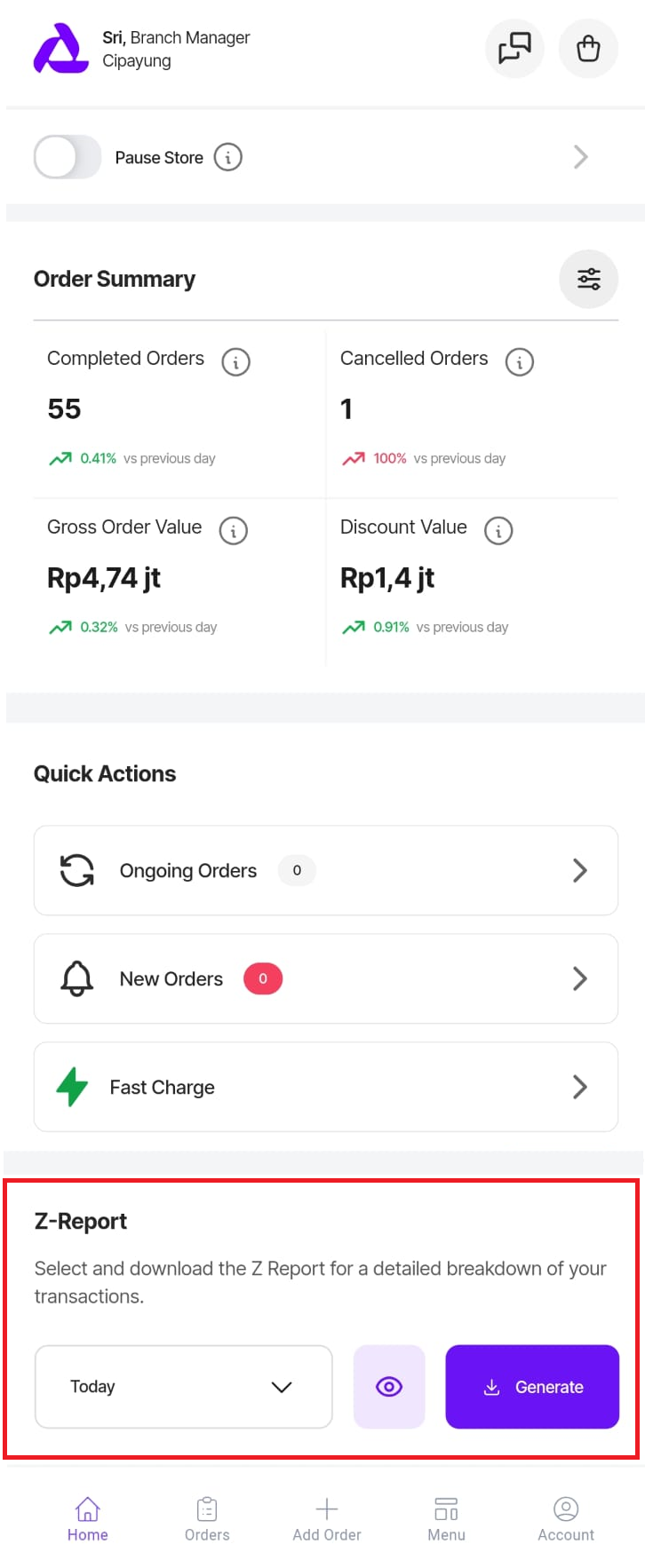Click info icon next to Pause Store

[x=228, y=157]
